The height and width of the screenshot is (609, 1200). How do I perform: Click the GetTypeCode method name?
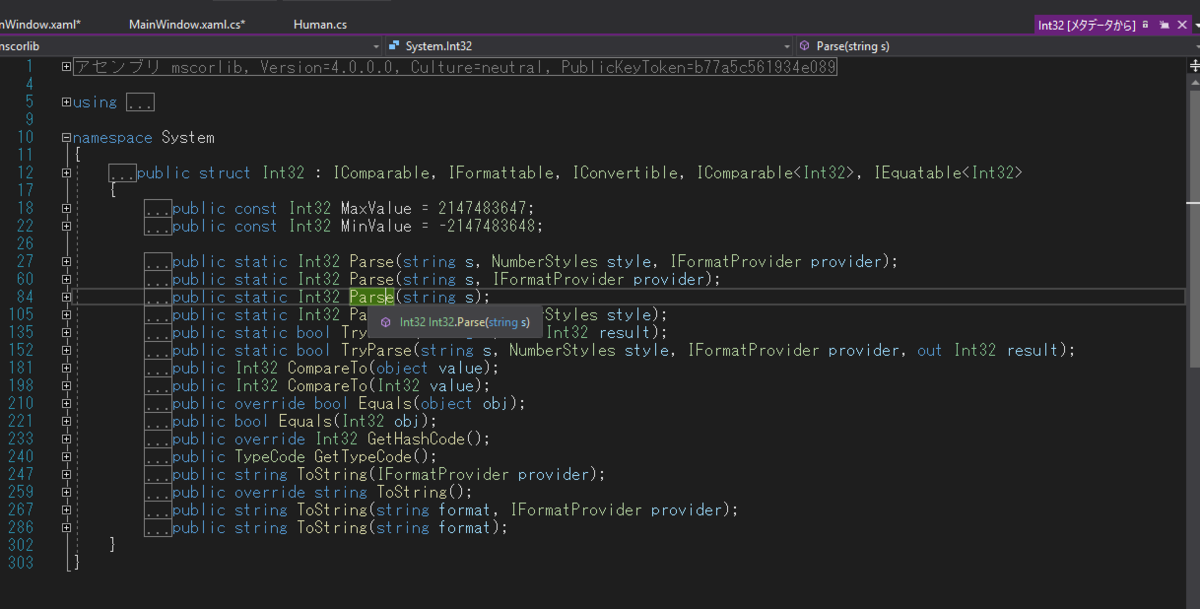363,456
